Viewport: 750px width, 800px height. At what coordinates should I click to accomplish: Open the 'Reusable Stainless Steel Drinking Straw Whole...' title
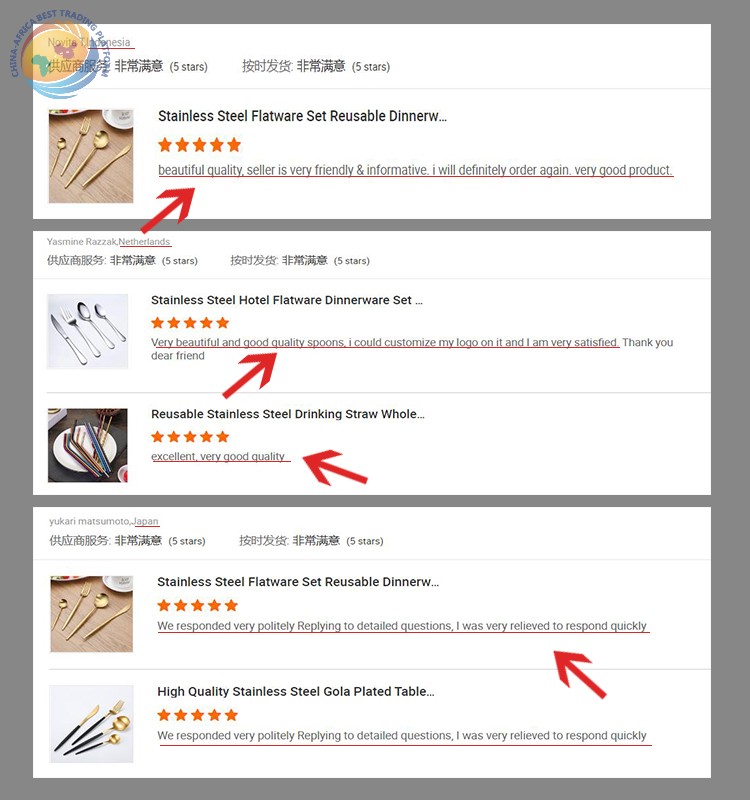288,414
